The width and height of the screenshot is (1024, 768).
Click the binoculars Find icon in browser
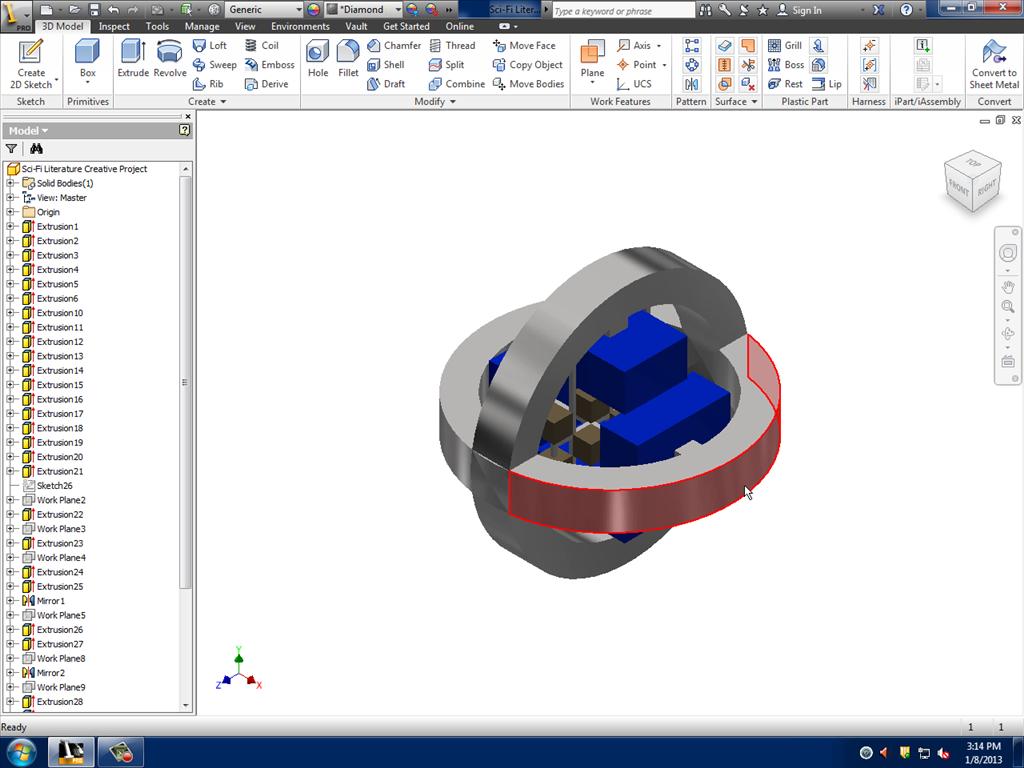(x=36, y=149)
